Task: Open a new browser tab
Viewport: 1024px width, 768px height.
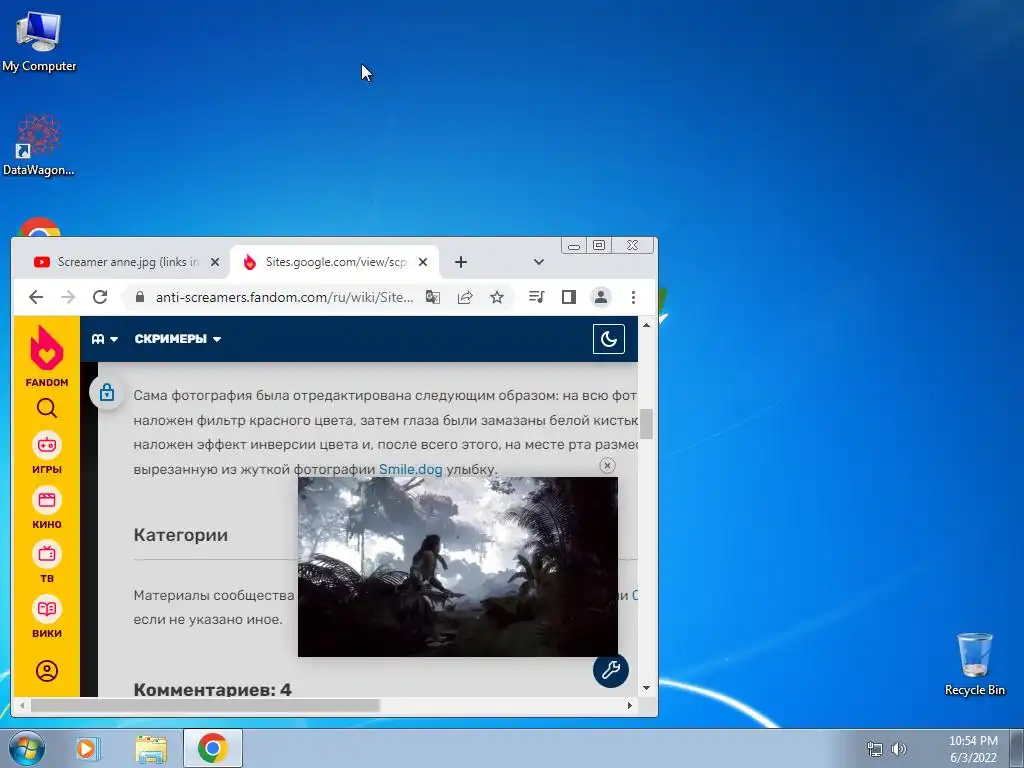Action: point(461,262)
